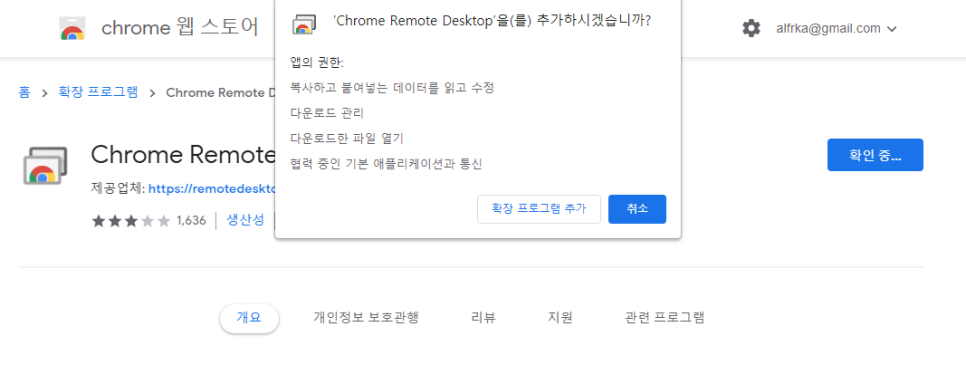The width and height of the screenshot is (966, 365).
Task: Open the 지원 tab
Action: pyautogui.click(x=560, y=318)
